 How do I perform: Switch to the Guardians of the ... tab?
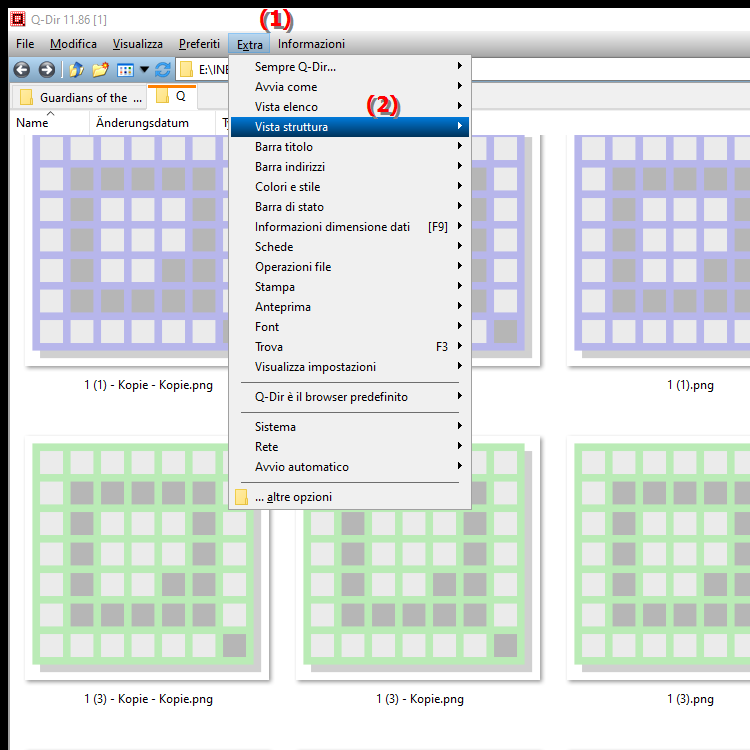(79, 98)
